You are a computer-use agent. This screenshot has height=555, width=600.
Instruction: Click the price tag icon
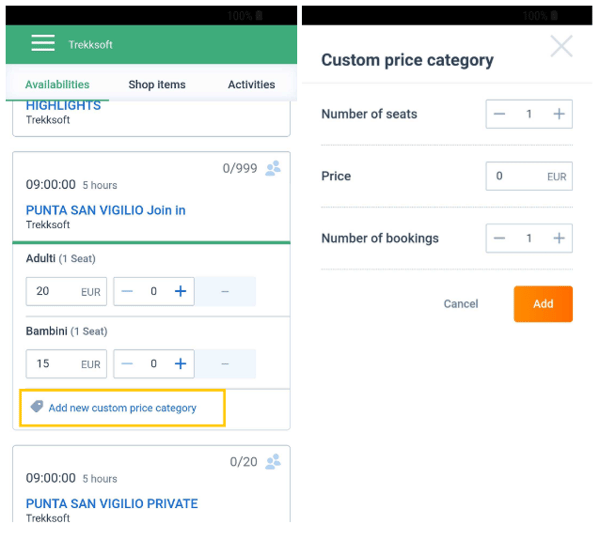point(37,406)
